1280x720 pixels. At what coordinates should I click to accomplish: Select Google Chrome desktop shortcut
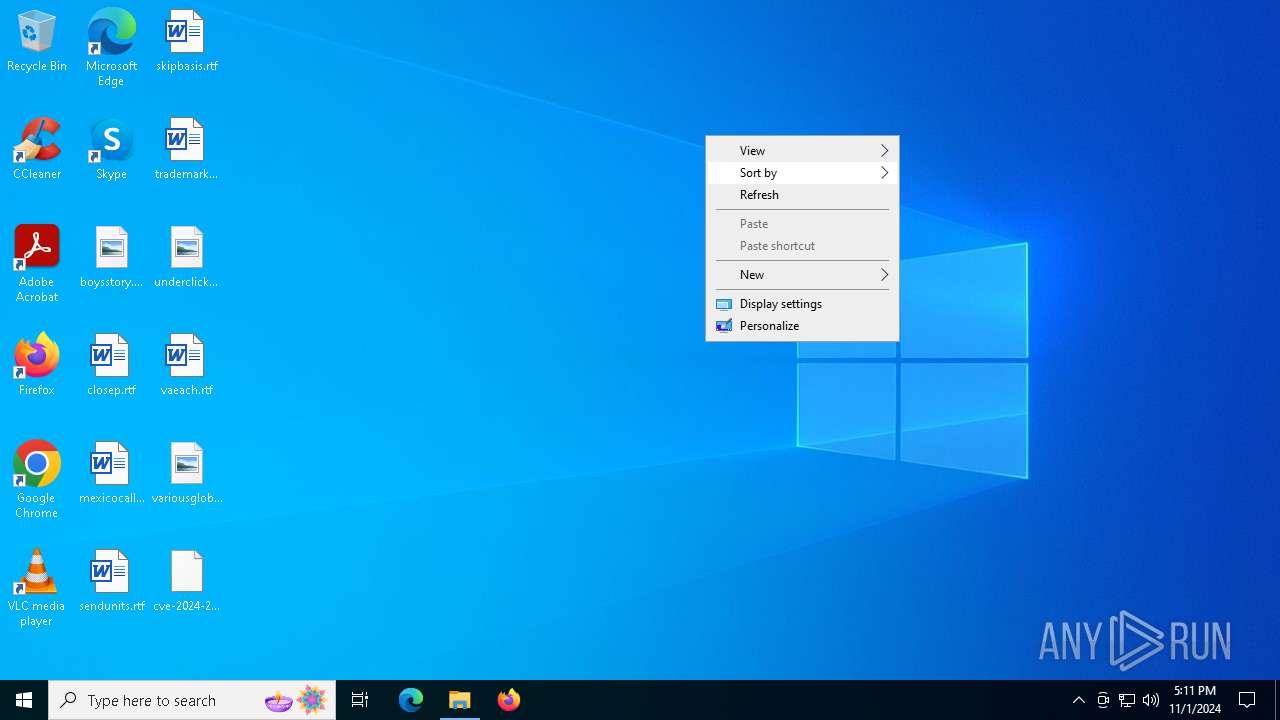pos(37,480)
